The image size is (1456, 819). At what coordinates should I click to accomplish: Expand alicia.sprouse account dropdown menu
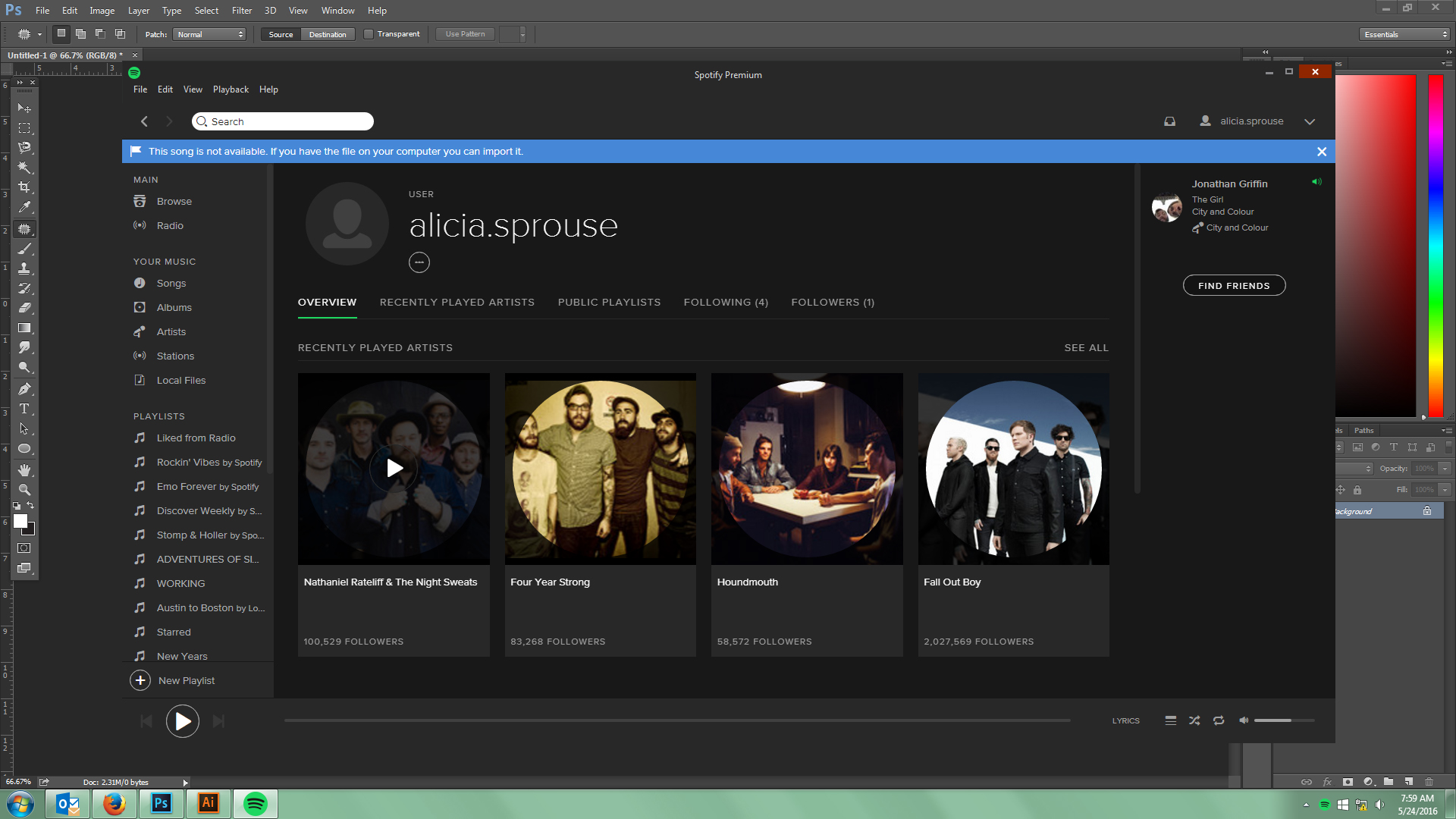point(1311,121)
